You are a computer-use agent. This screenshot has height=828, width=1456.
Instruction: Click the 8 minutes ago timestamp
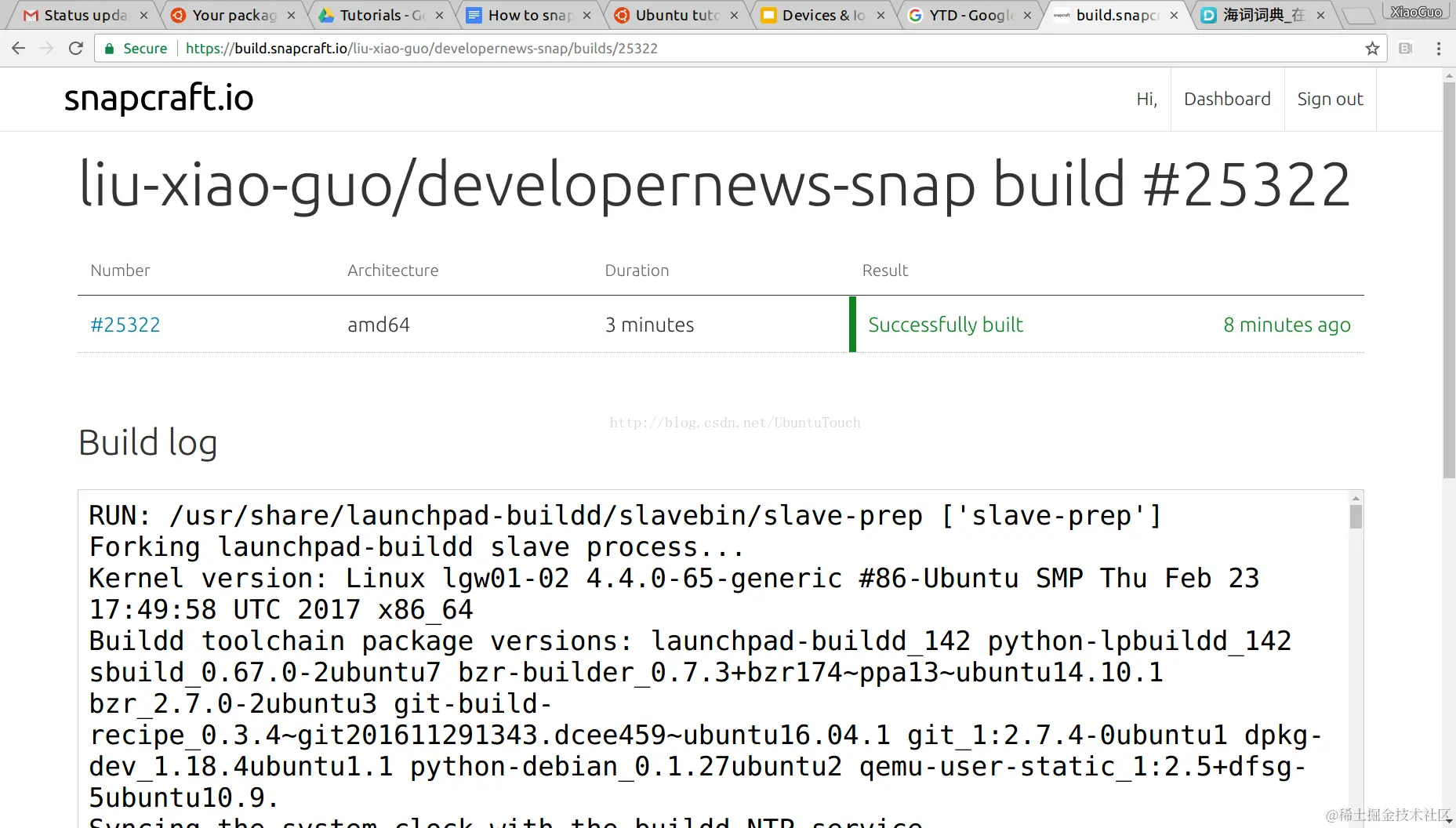pos(1287,325)
